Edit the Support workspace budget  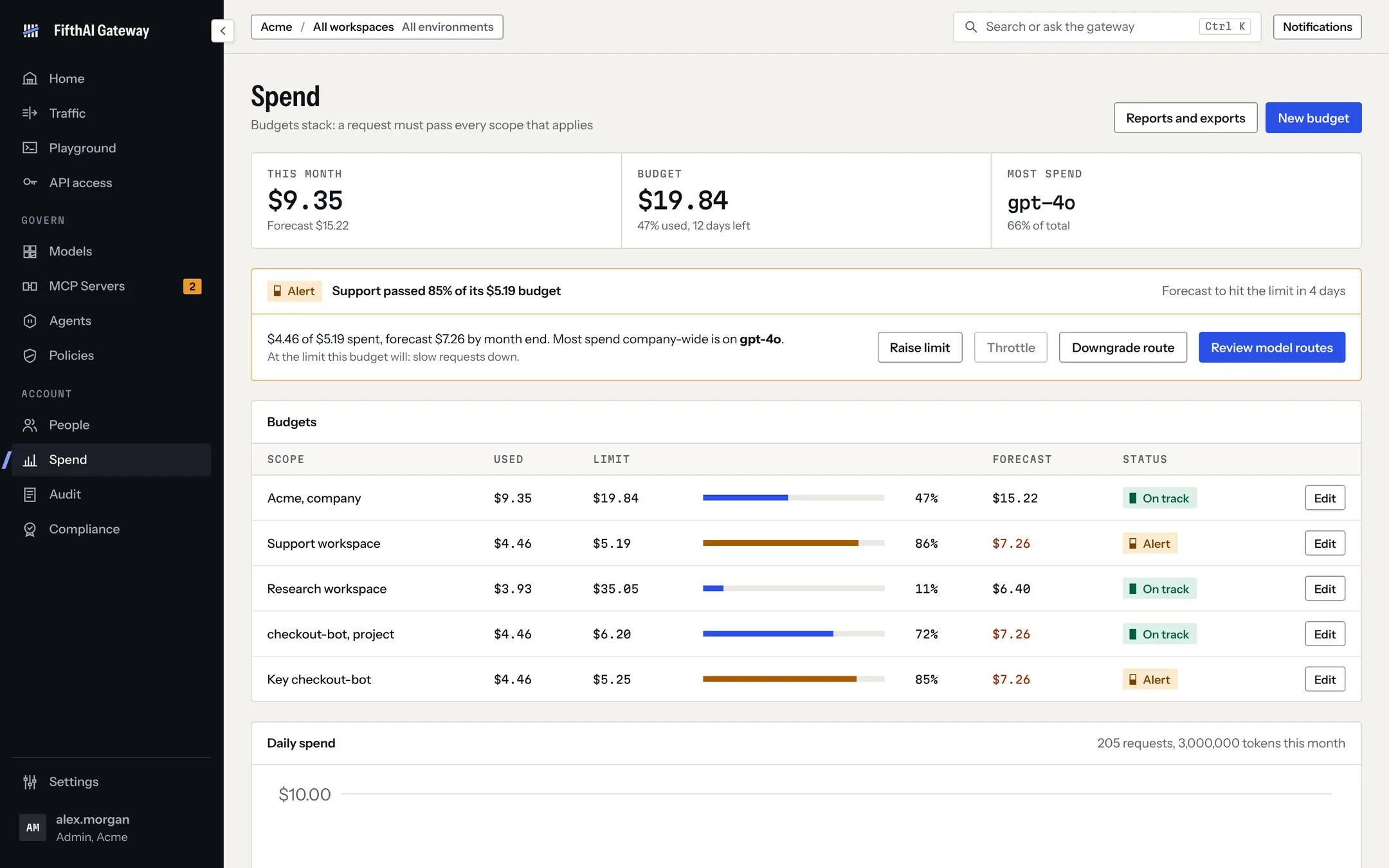tap(1325, 543)
